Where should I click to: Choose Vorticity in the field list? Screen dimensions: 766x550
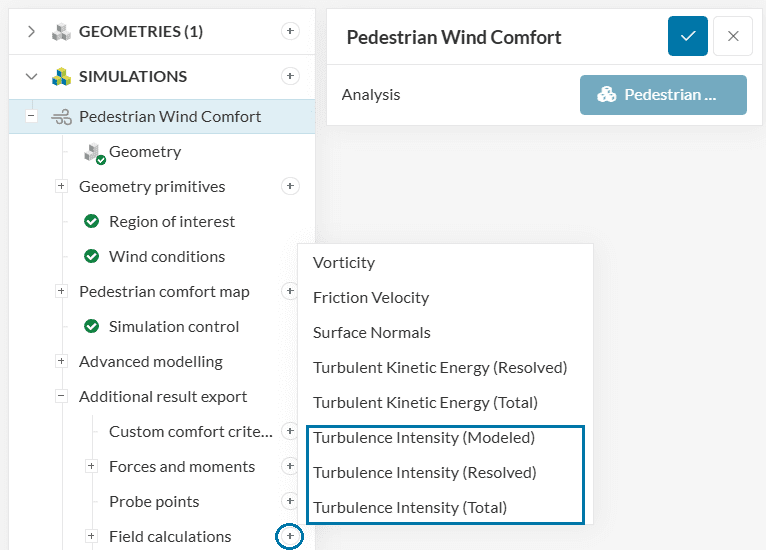pos(344,262)
